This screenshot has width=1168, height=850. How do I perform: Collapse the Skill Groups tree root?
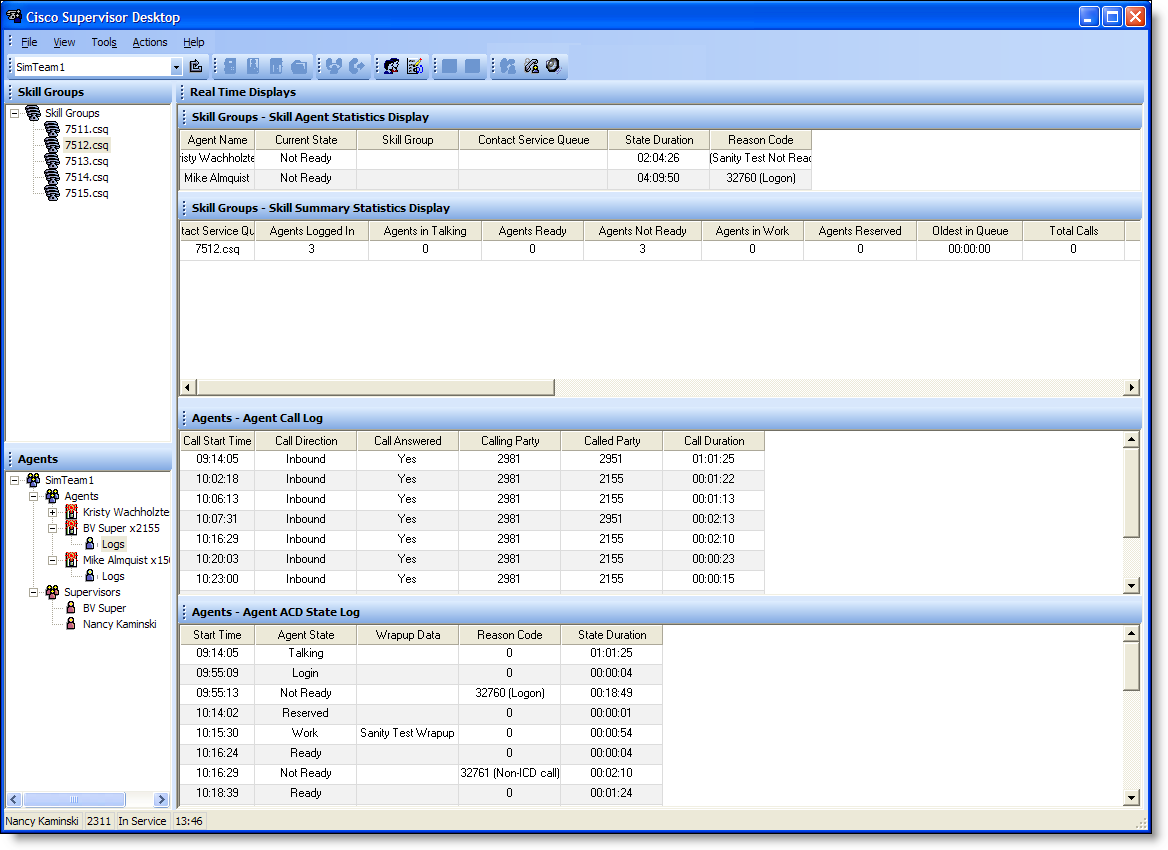click(x=14, y=113)
